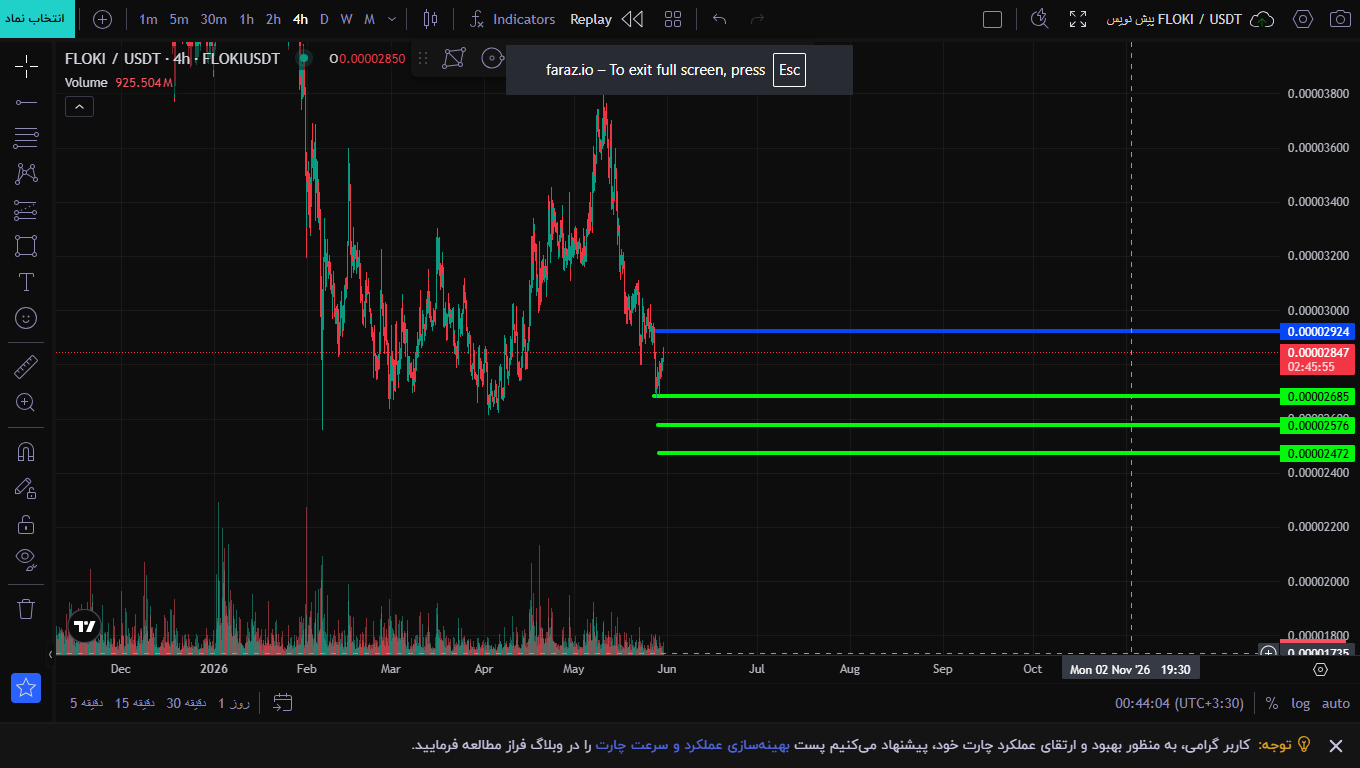Switch to the 1m timeframe
The height and width of the screenshot is (768, 1360).
(x=148, y=19)
